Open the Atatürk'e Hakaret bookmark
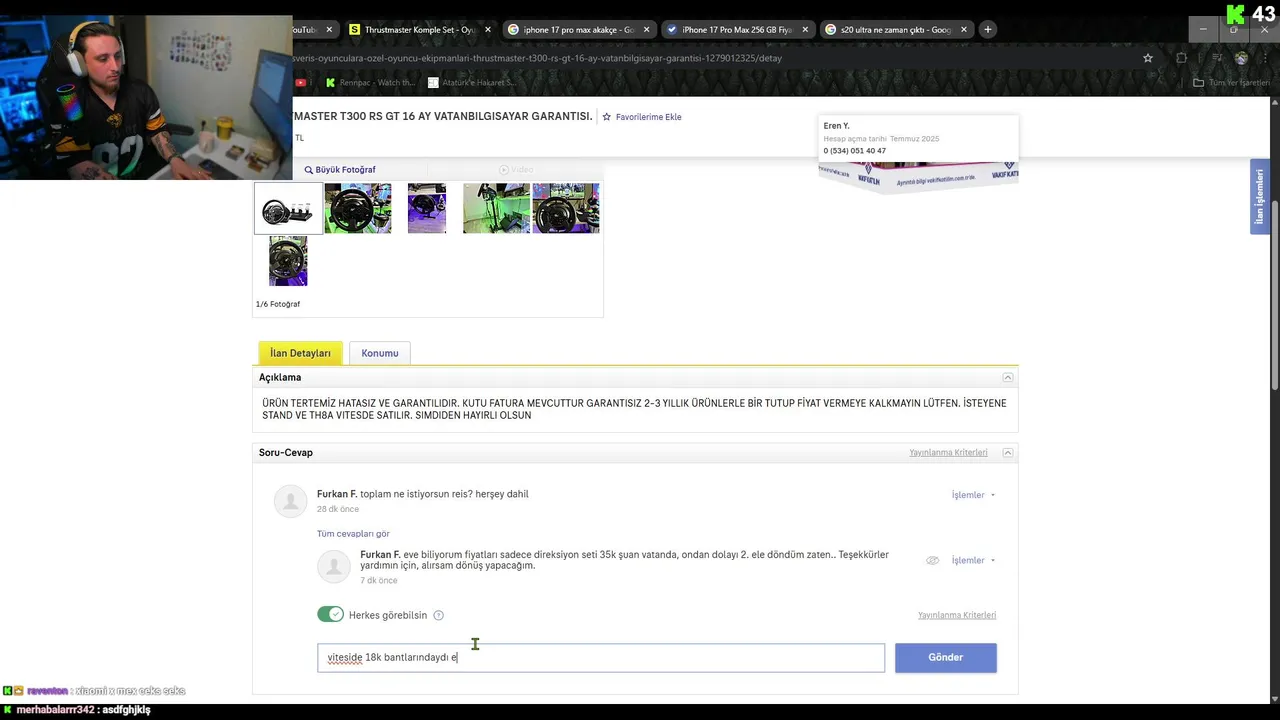The height and width of the screenshot is (720, 1280). coord(470,83)
